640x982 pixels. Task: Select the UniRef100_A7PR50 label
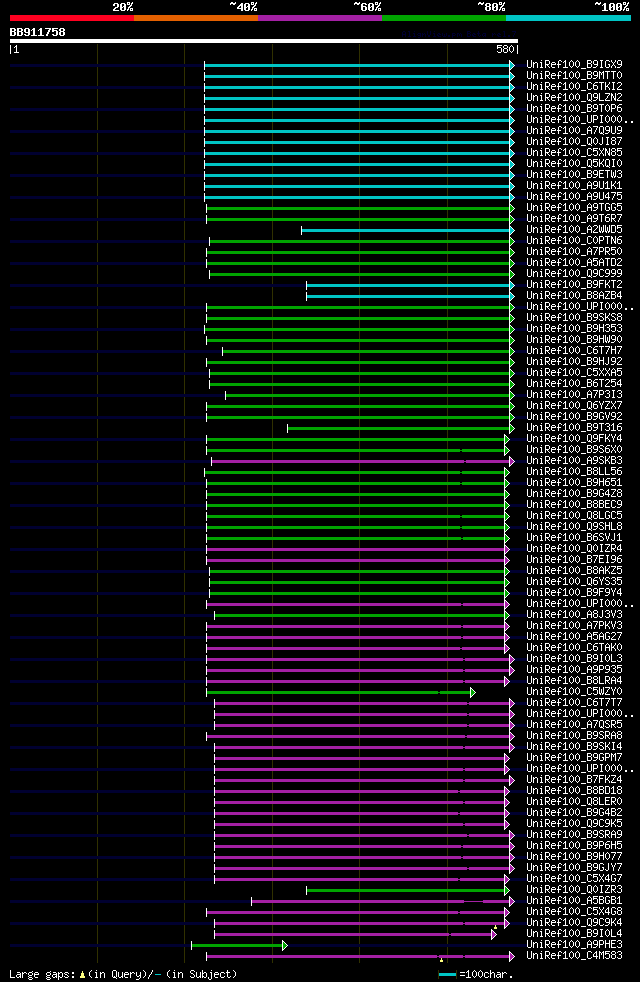[x=574, y=252]
